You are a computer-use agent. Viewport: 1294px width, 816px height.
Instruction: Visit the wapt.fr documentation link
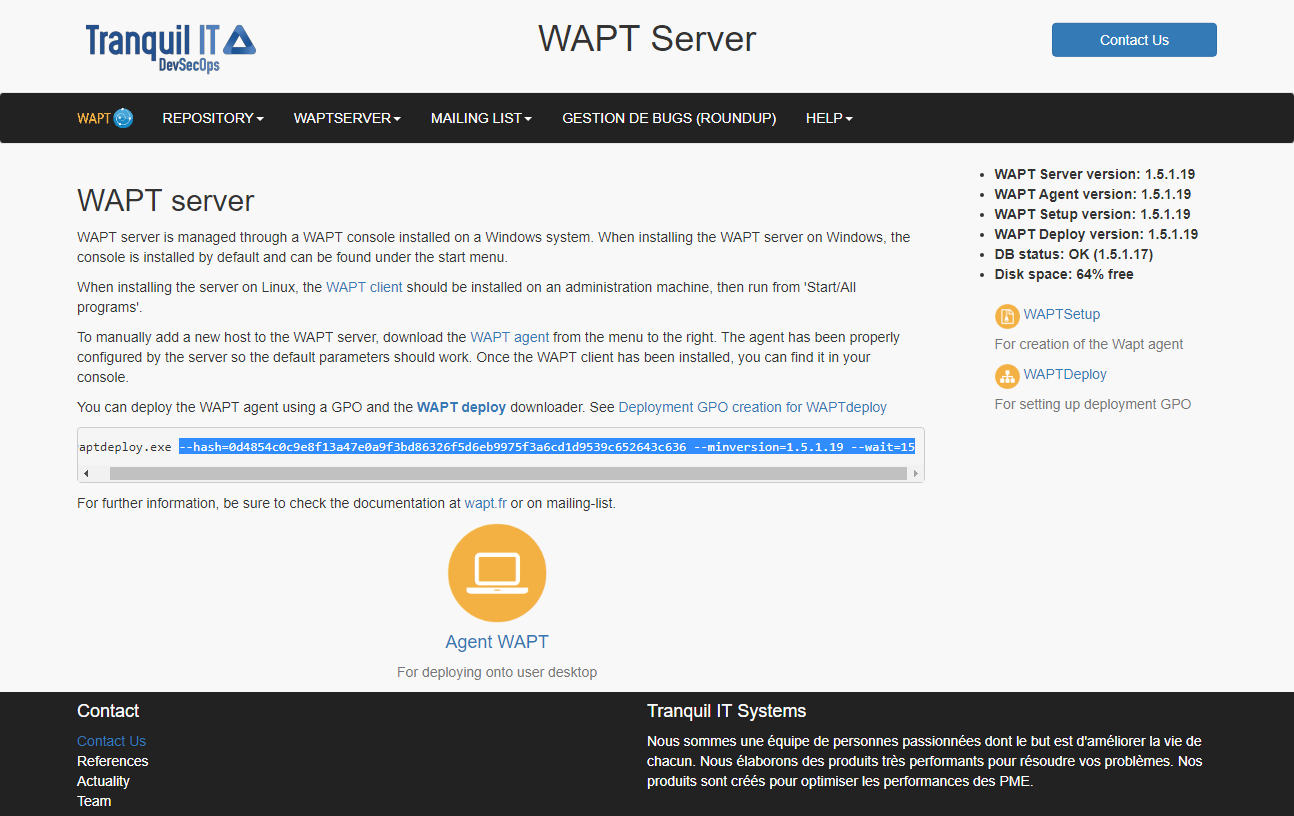(485, 503)
